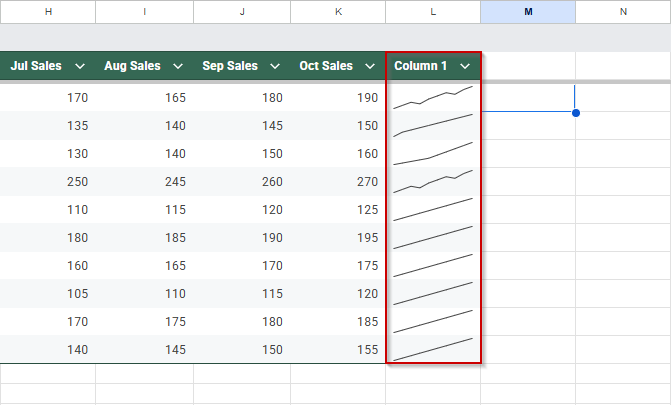Select the cell with value 155

coord(338,349)
